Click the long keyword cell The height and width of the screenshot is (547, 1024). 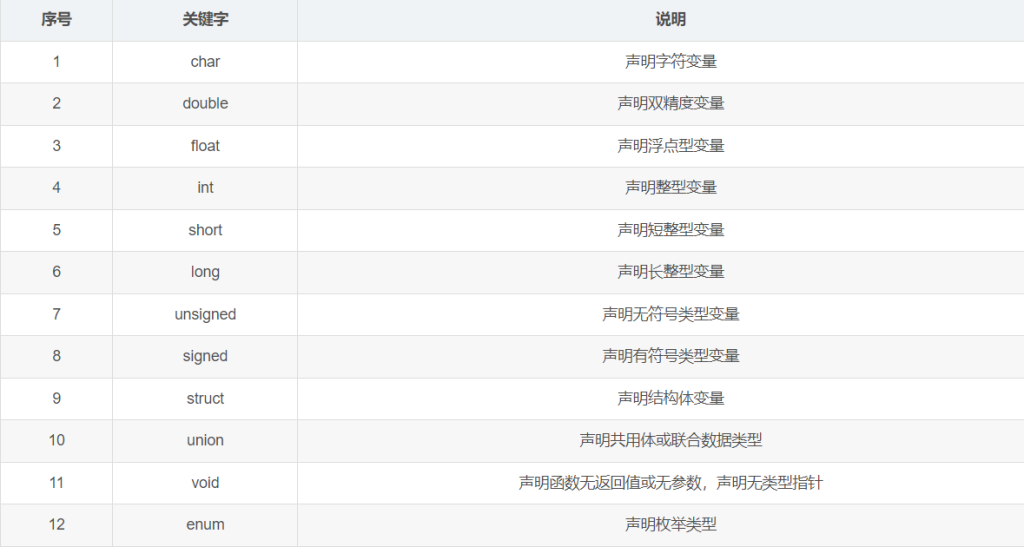coord(205,272)
